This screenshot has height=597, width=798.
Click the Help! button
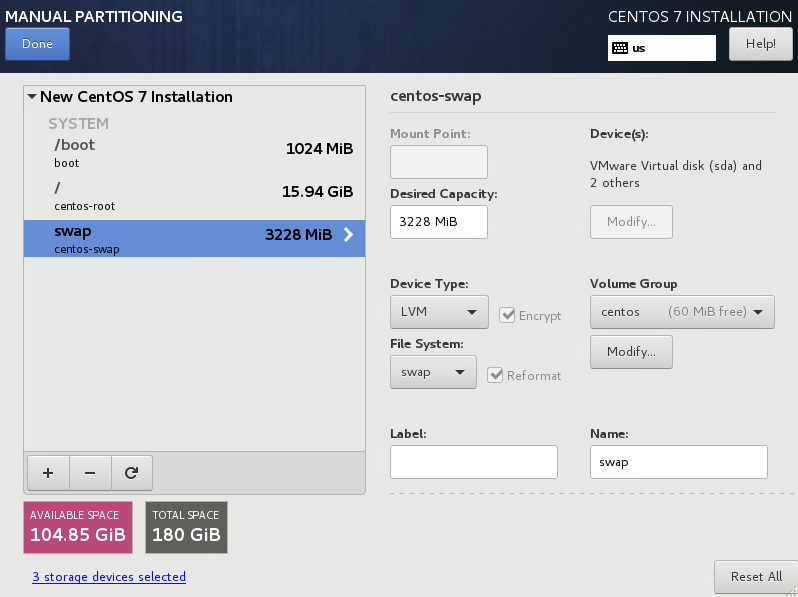pos(760,44)
